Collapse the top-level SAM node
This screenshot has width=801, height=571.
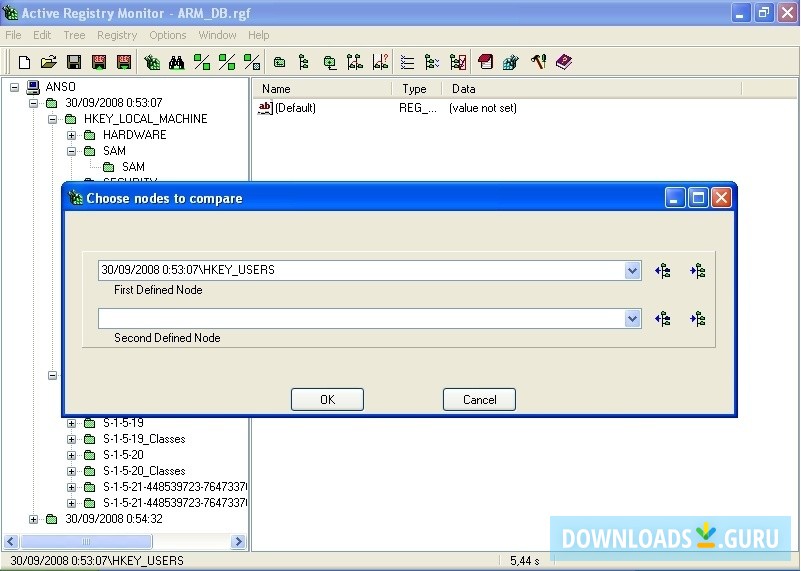coord(72,151)
